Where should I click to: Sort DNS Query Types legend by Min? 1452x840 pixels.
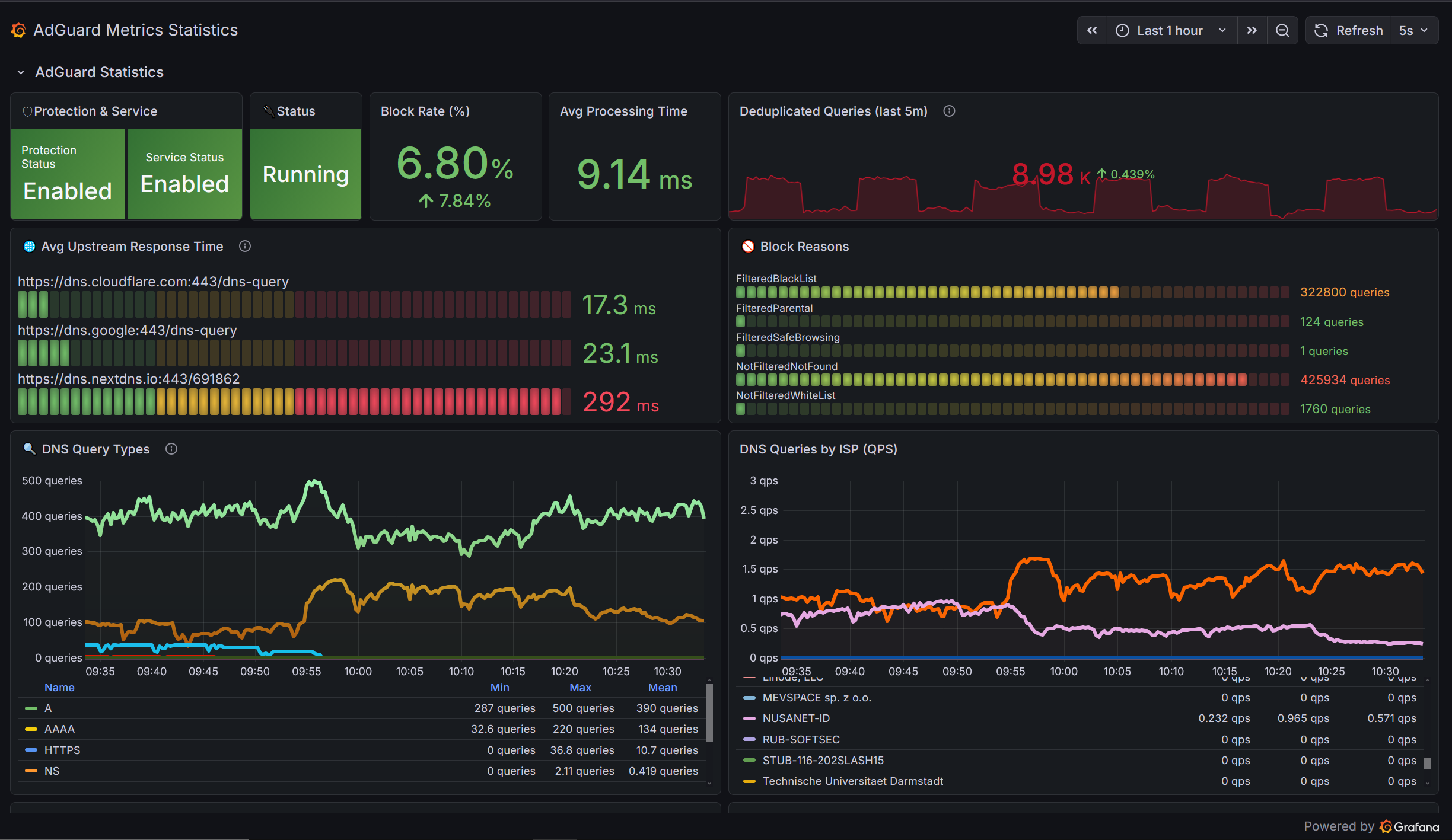pos(499,687)
